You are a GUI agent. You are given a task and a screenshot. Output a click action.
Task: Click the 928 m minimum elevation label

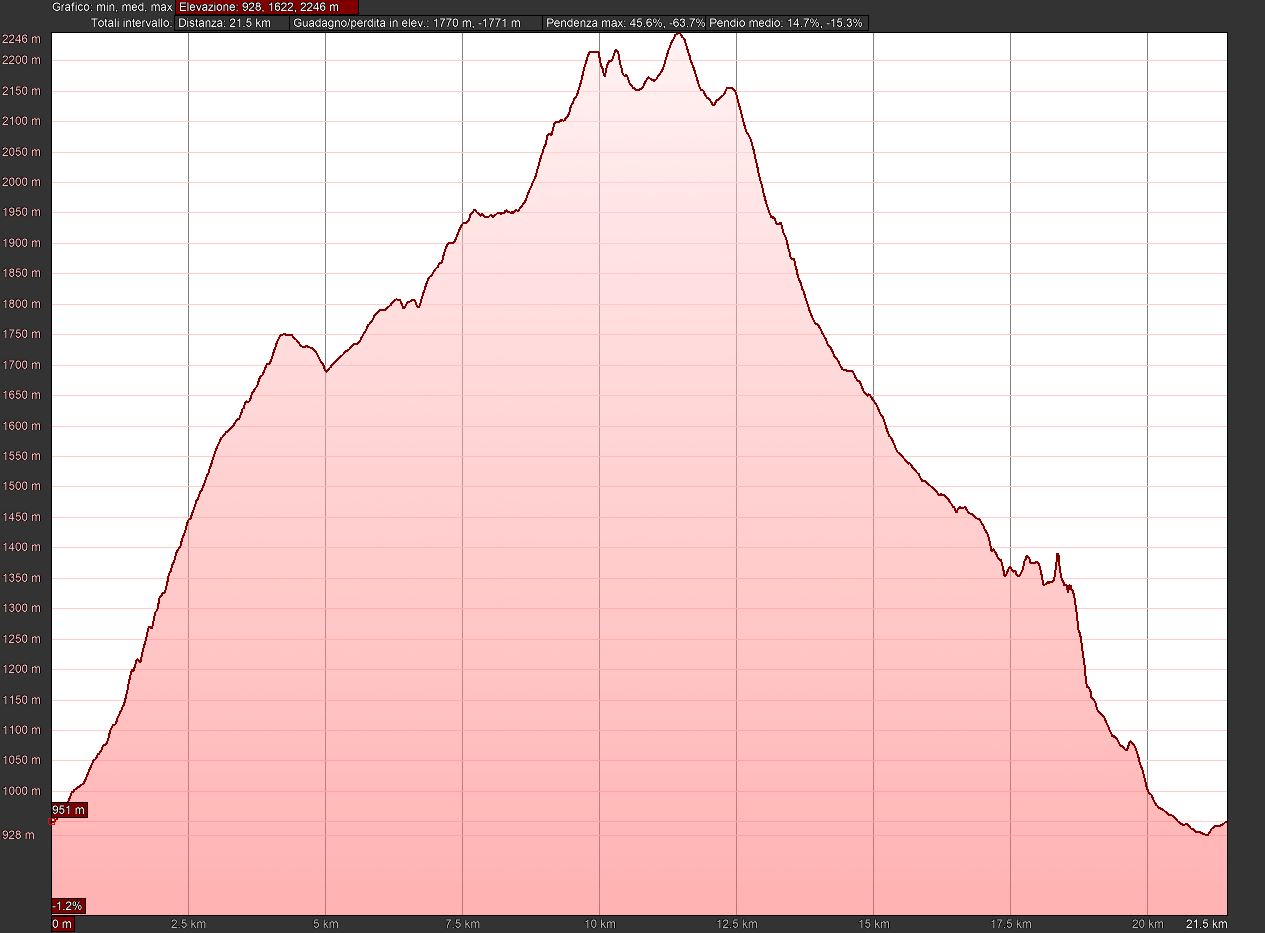coord(21,834)
